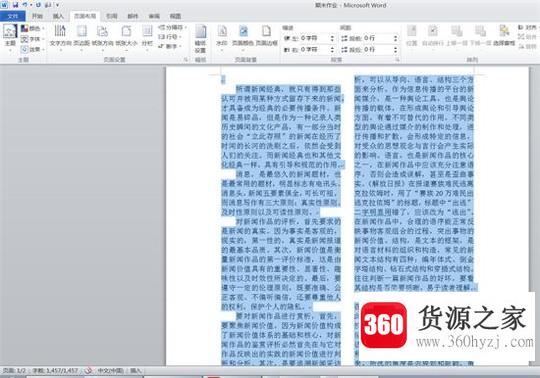Click the right indent spinner arrows
This screenshot has width=540, height=378.
point(332,50)
